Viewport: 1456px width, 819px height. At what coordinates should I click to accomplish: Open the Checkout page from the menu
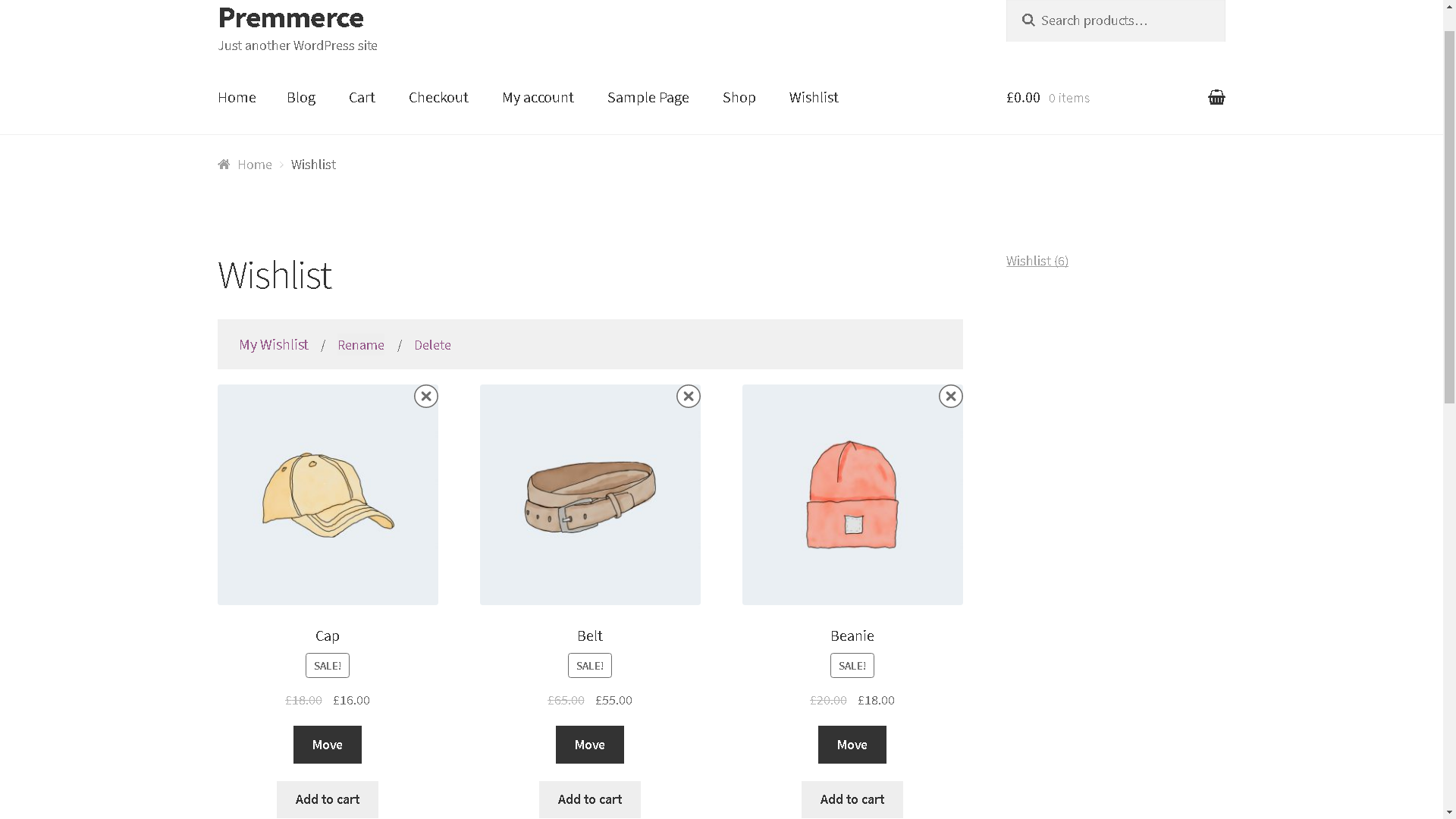(438, 97)
